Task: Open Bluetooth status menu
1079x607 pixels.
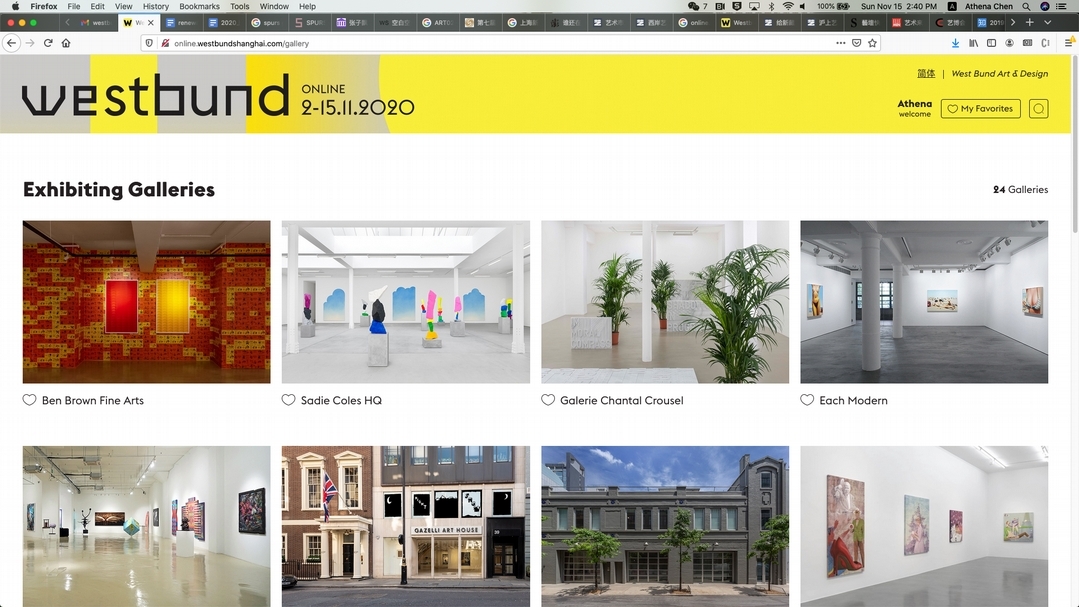Action: click(x=771, y=6)
